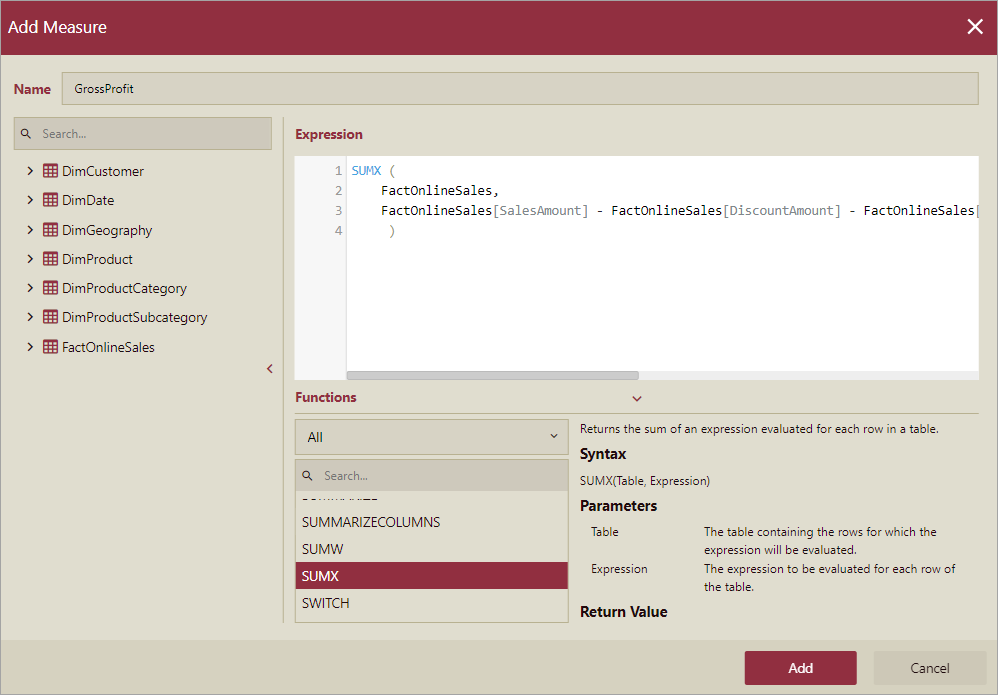Expand the DimProductSubcategory tree node

tap(31, 317)
